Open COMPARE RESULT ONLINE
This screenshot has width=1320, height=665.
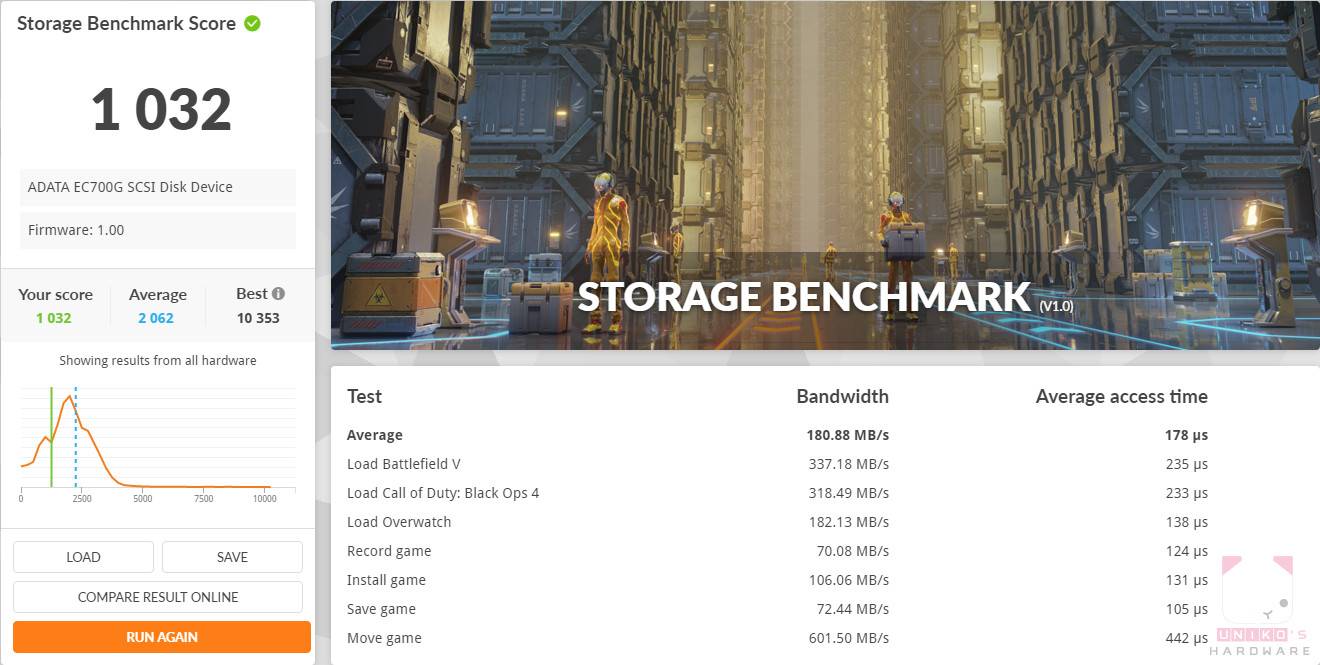[158, 597]
